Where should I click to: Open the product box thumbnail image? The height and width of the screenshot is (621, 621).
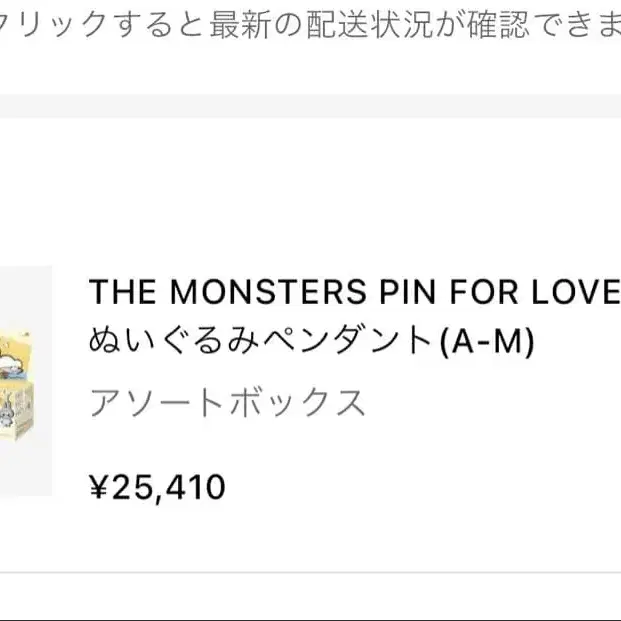click(x=25, y=380)
